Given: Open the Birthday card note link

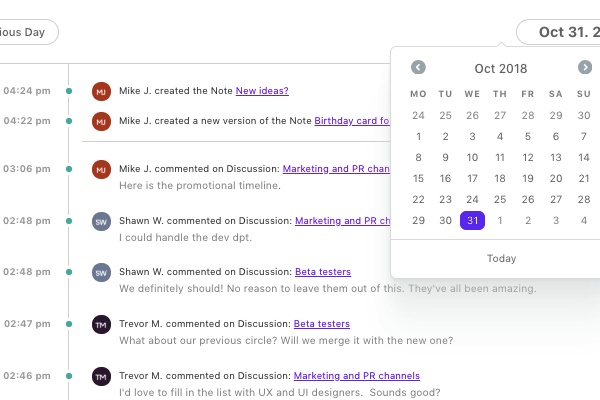Looking at the screenshot, I should pos(352,121).
